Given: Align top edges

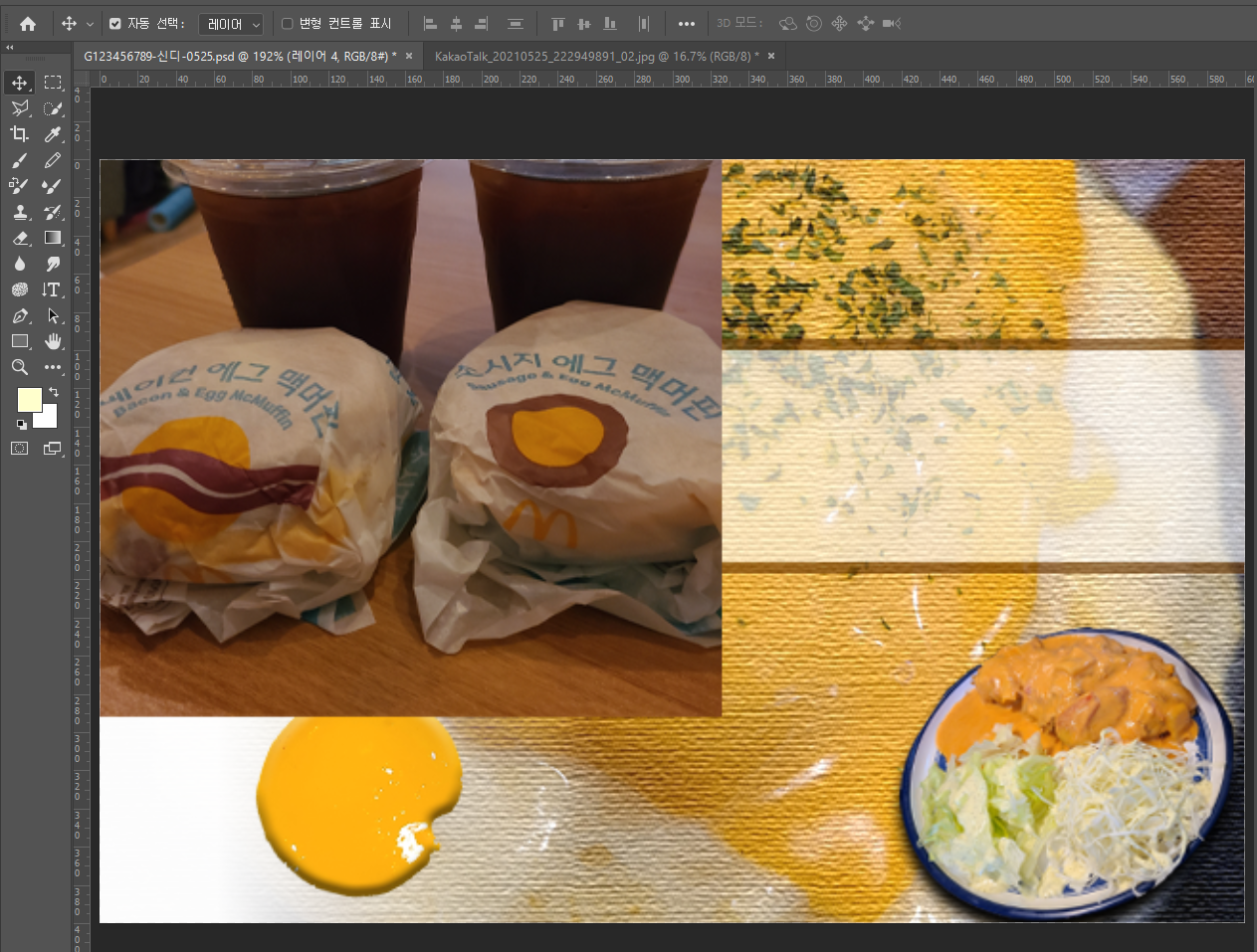Looking at the screenshot, I should click(557, 23).
